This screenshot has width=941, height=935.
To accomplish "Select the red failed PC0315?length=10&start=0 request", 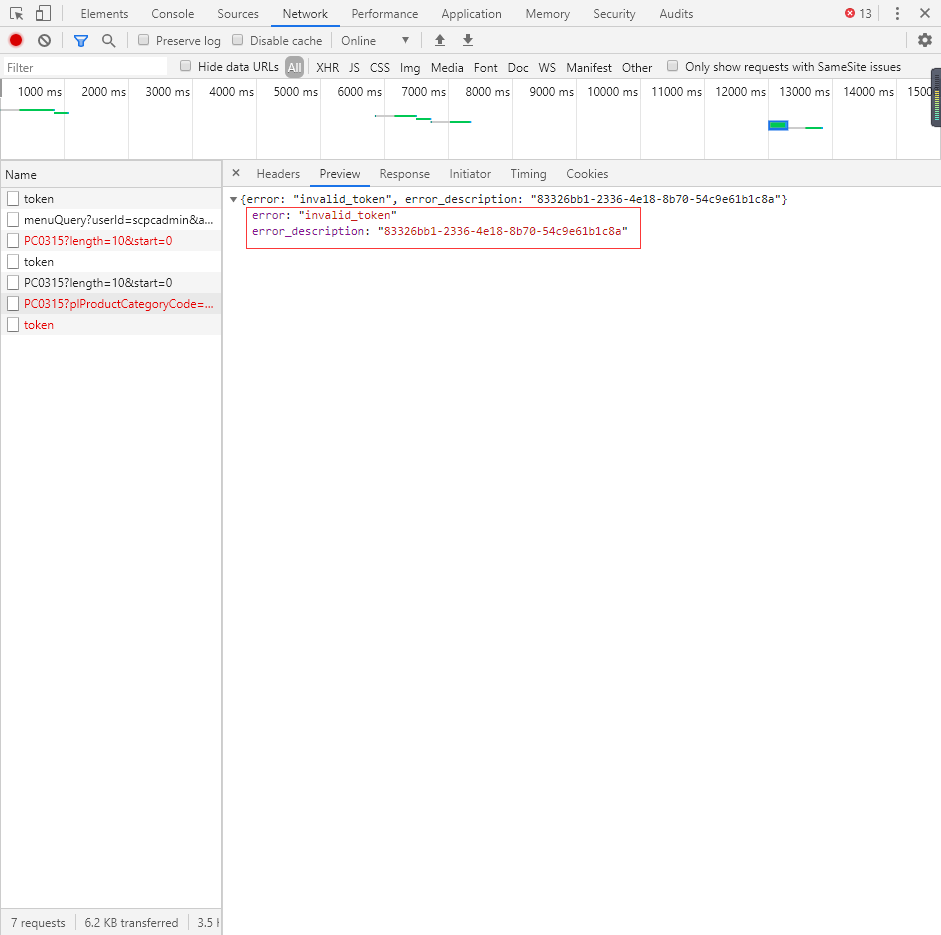I will [111, 241].
